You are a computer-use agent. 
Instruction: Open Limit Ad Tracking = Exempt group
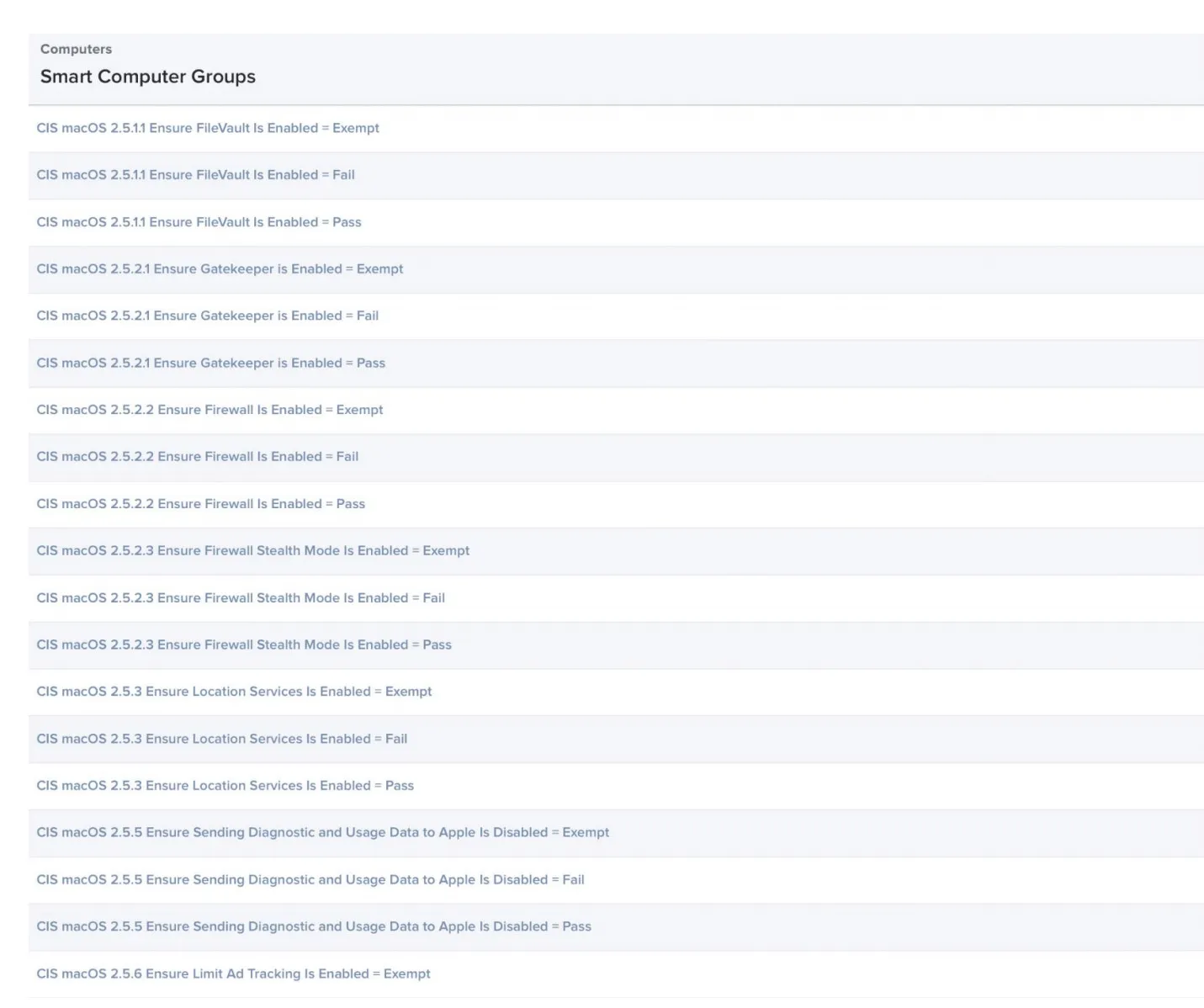233,974
